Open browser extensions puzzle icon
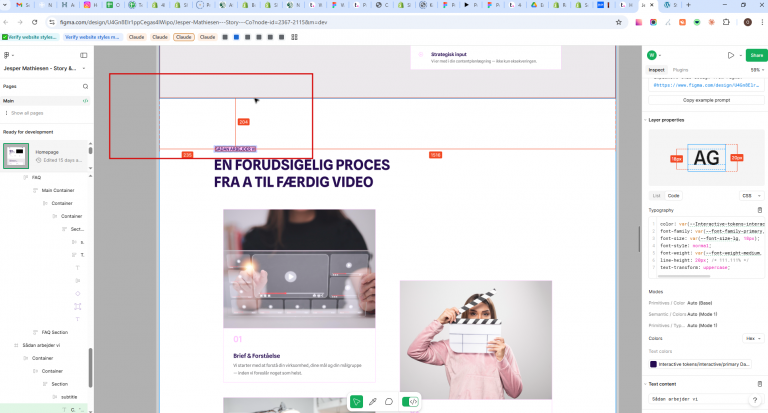Screen dimensions: 768x413 (726, 22)
